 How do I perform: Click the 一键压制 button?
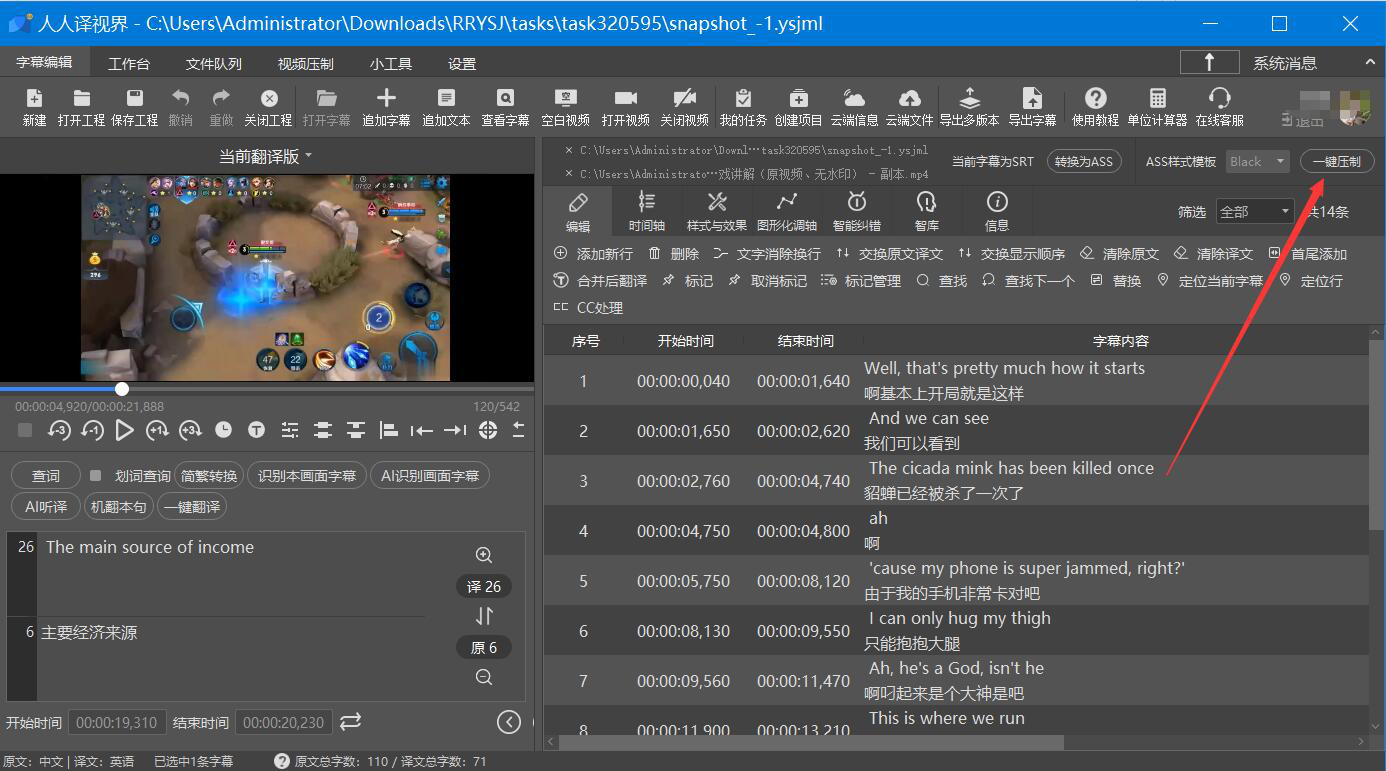point(1336,162)
